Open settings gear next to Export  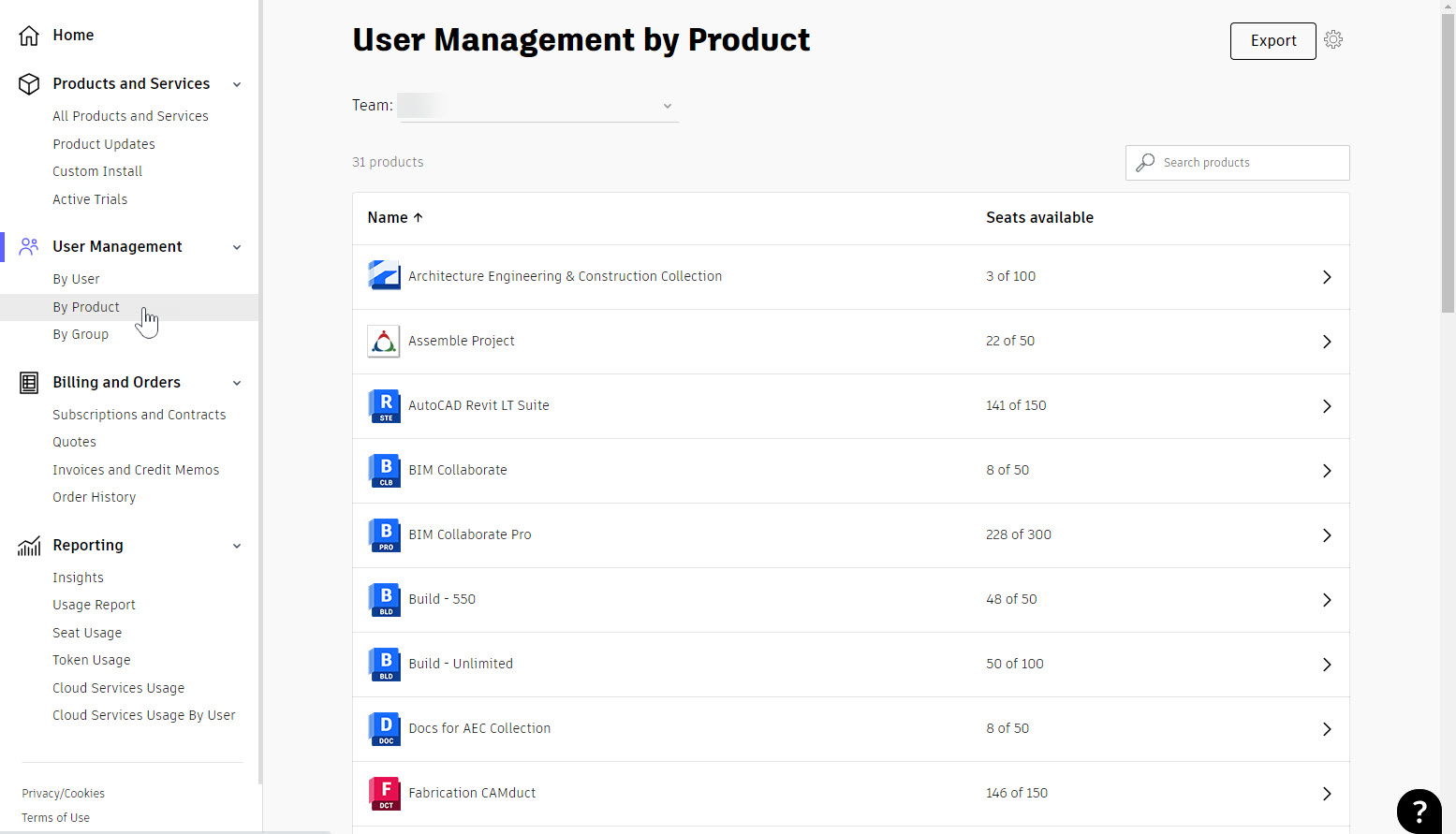[1333, 39]
